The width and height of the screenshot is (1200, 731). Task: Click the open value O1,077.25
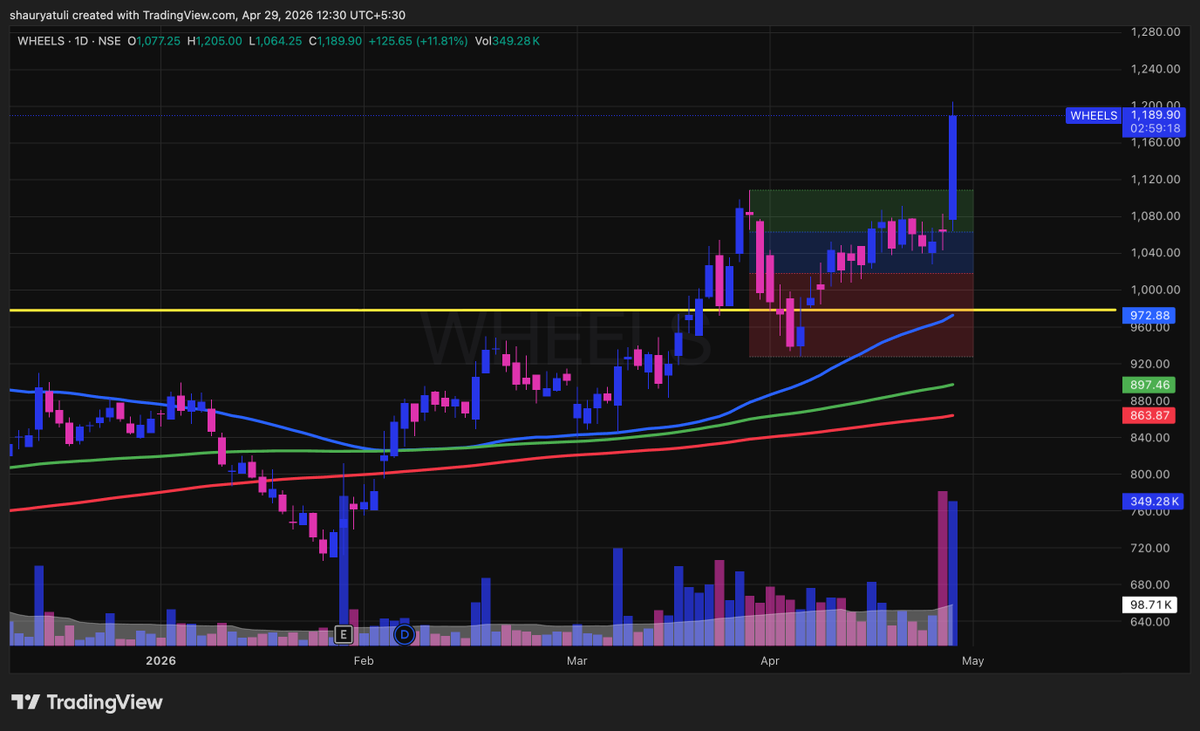[152, 41]
